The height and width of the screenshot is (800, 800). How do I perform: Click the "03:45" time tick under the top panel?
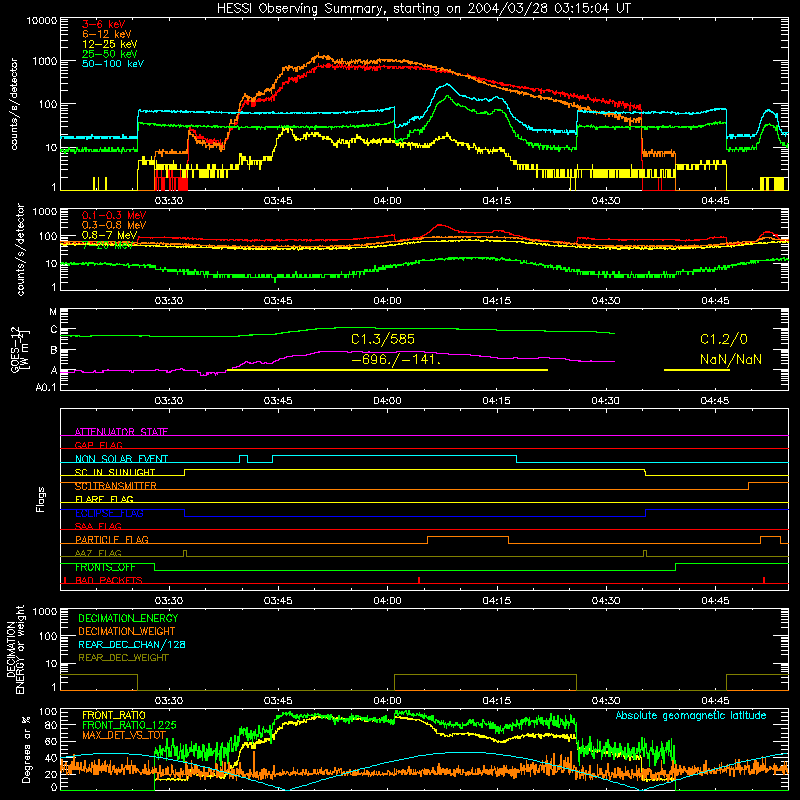278,201
